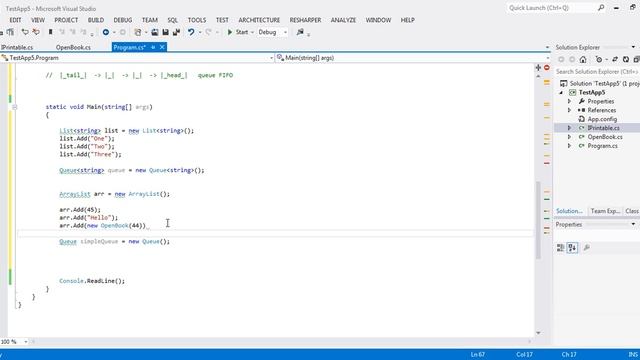The image size is (640, 360).
Task: Click the Search Solution Explorer field
Action: (x=597, y=72)
